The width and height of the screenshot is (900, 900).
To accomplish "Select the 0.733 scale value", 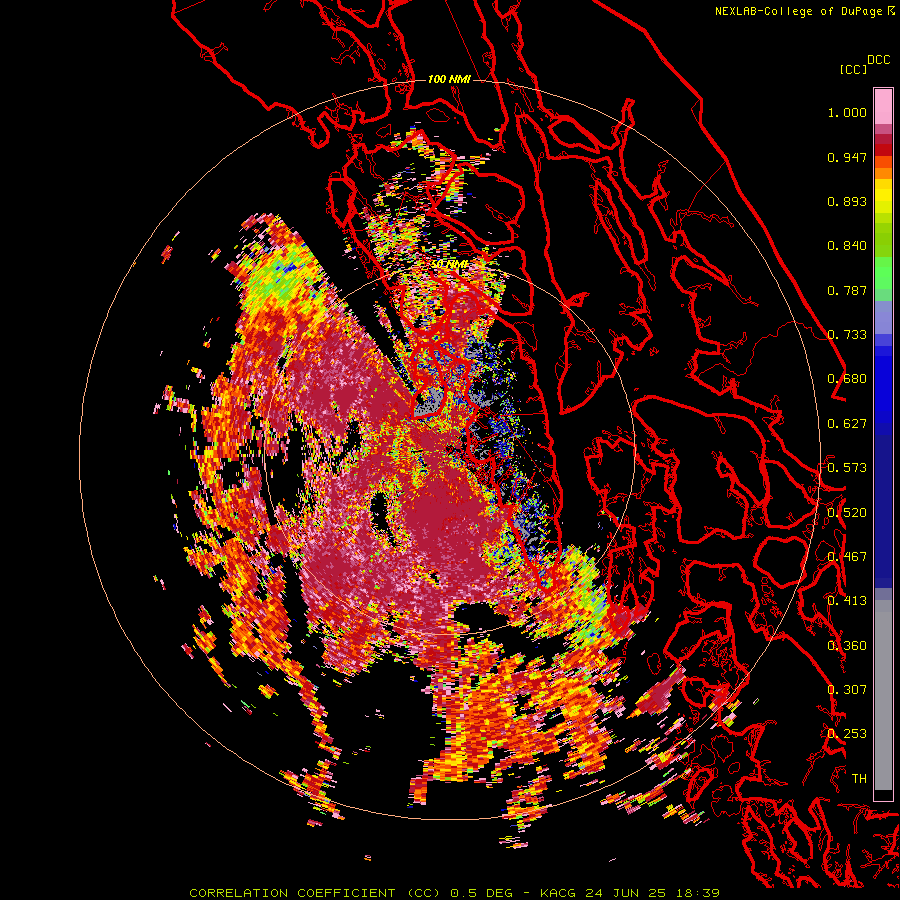I will [847, 335].
